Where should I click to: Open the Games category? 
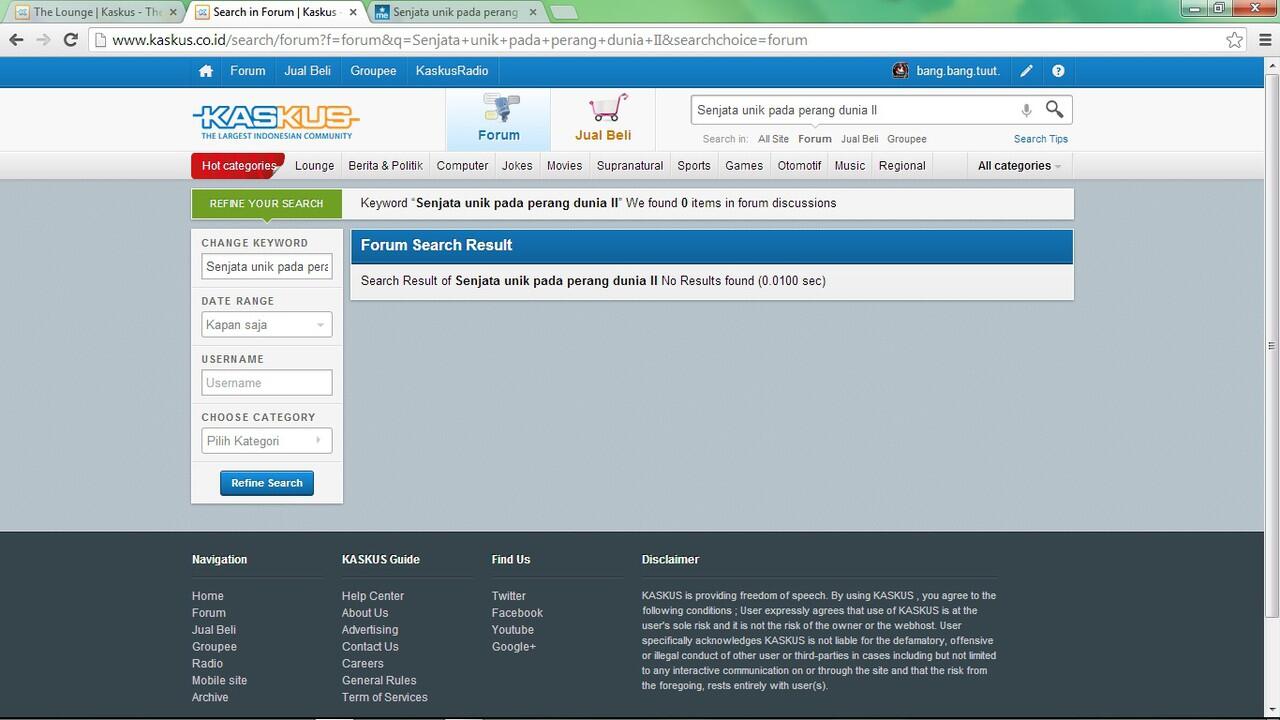[744, 166]
